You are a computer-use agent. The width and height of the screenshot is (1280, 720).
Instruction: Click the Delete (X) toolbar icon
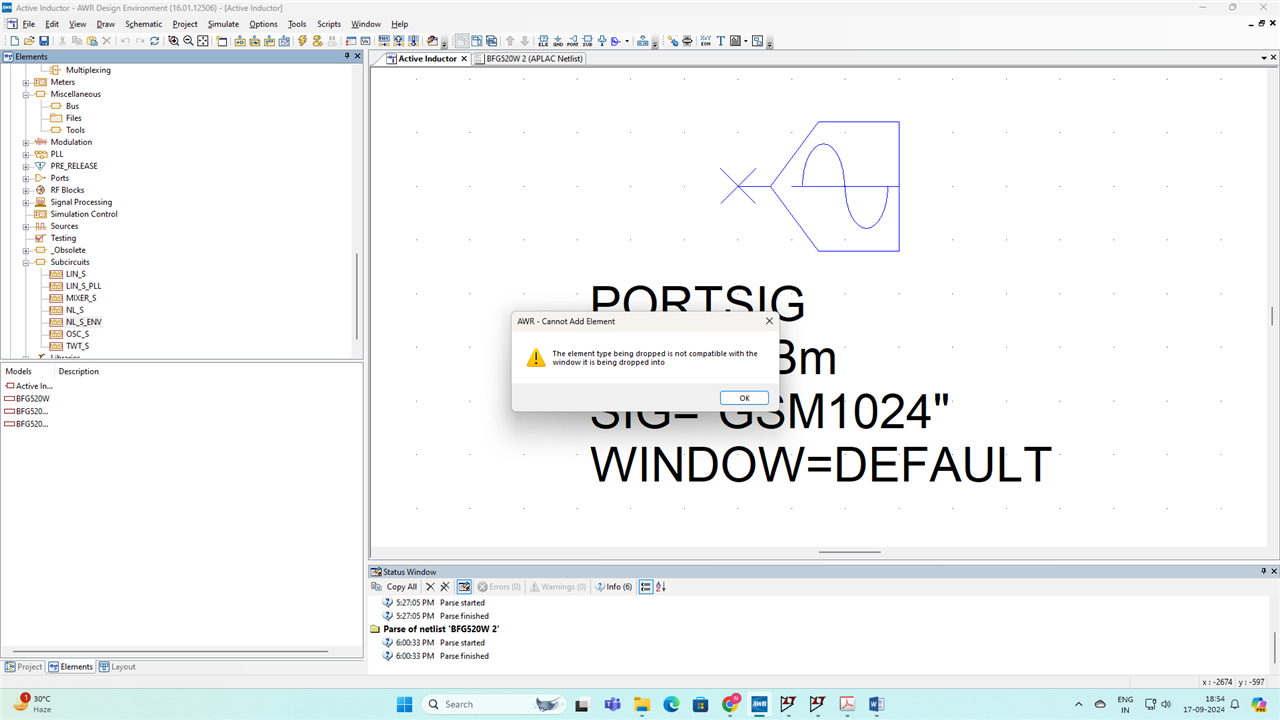107,41
